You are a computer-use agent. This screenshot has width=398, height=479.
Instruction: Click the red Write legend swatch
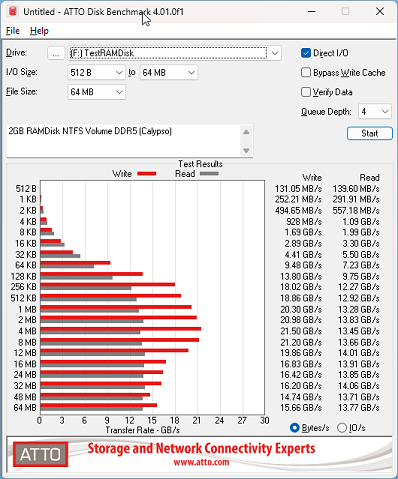click(147, 174)
